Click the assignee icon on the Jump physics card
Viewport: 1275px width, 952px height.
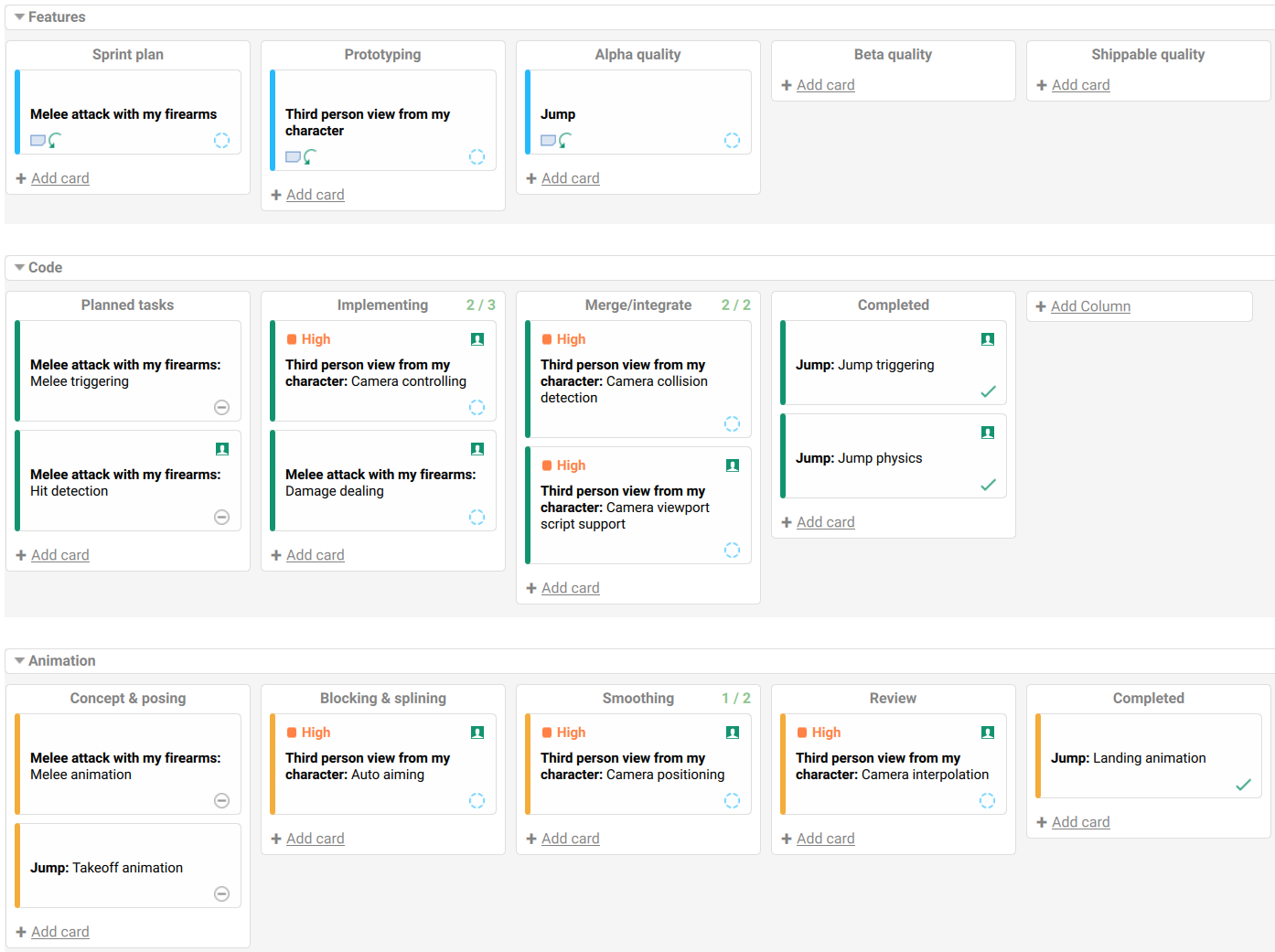point(987,433)
